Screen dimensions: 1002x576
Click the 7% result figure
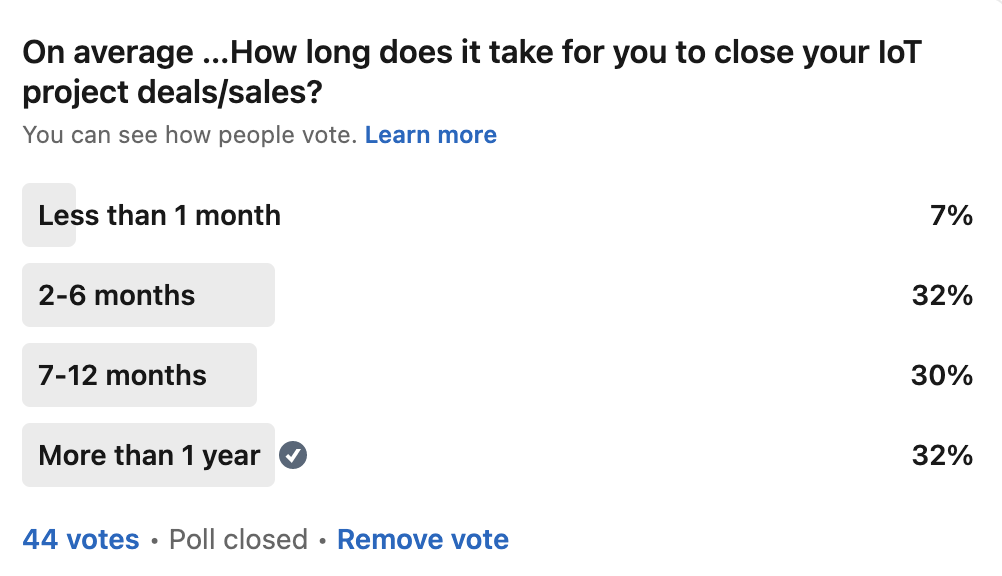point(950,216)
